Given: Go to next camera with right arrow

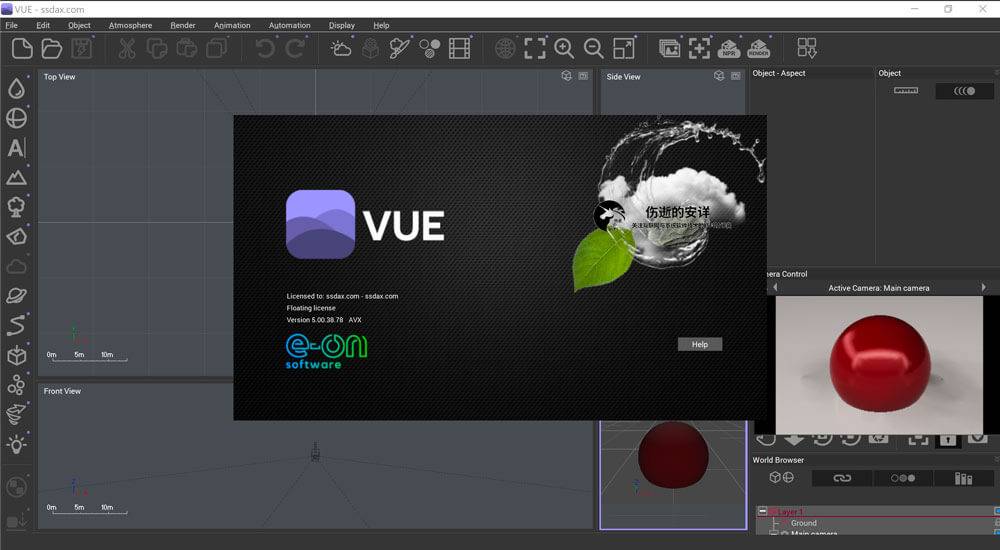Looking at the screenshot, I should click(983, 288).
